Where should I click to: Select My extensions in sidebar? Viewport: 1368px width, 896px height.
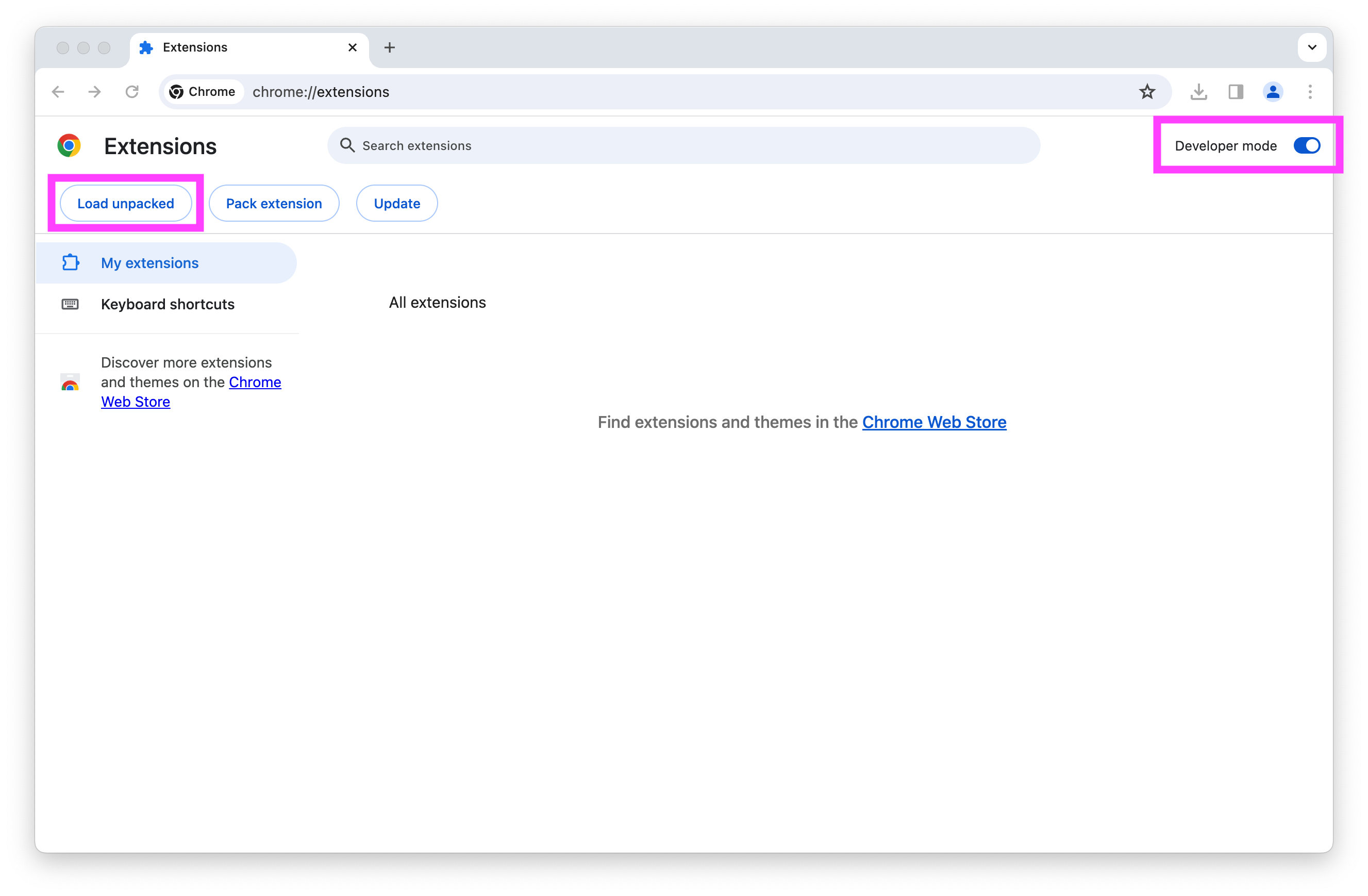[149, 263]
